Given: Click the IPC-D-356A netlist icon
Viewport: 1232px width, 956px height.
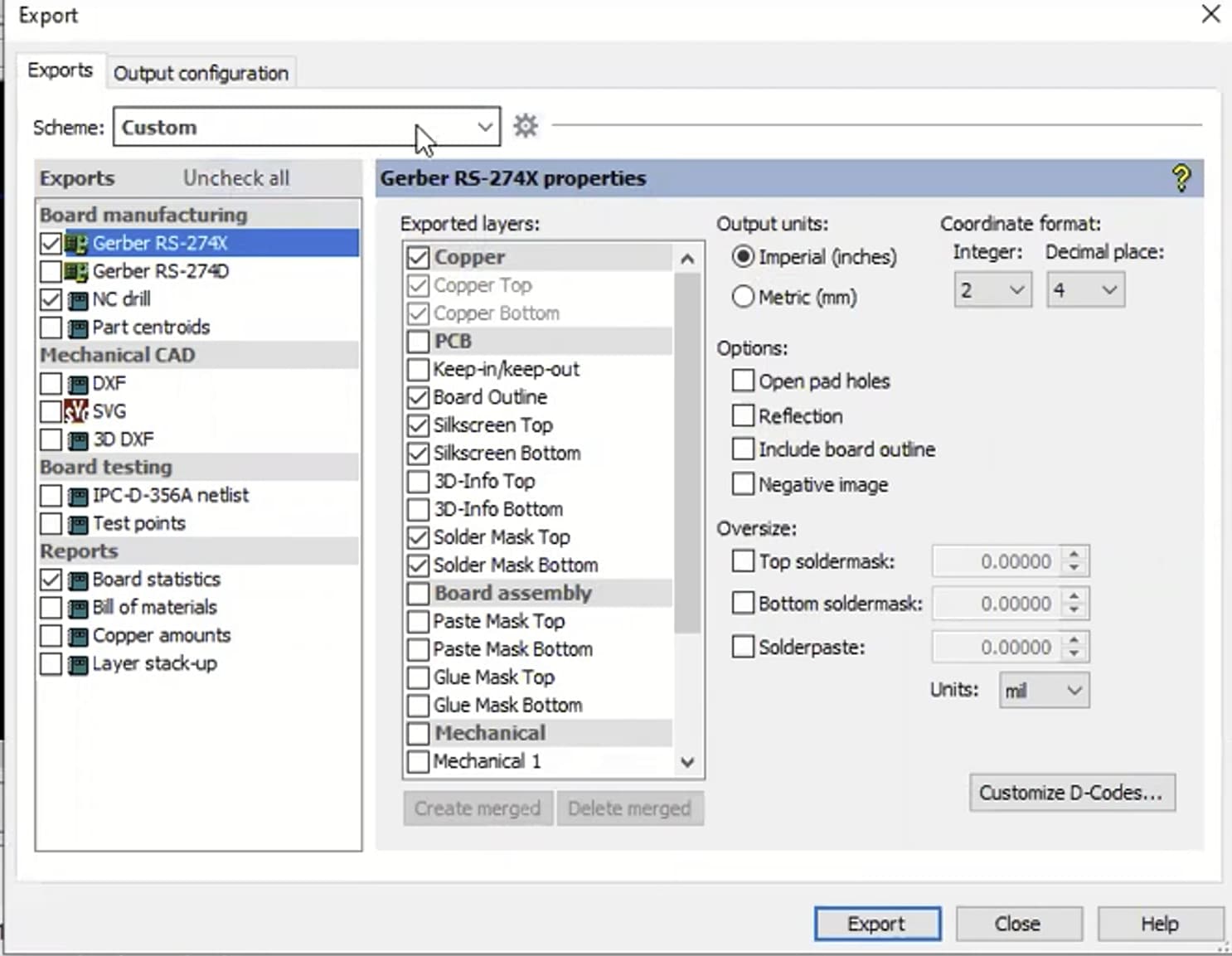Looking at the screenshot, I should tap(77, 496).
